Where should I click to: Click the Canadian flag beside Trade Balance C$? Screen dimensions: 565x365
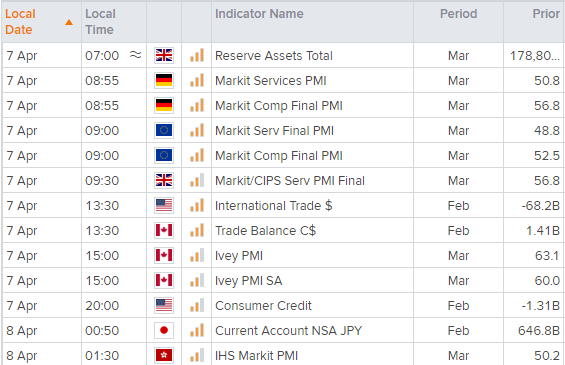[164, 230]
